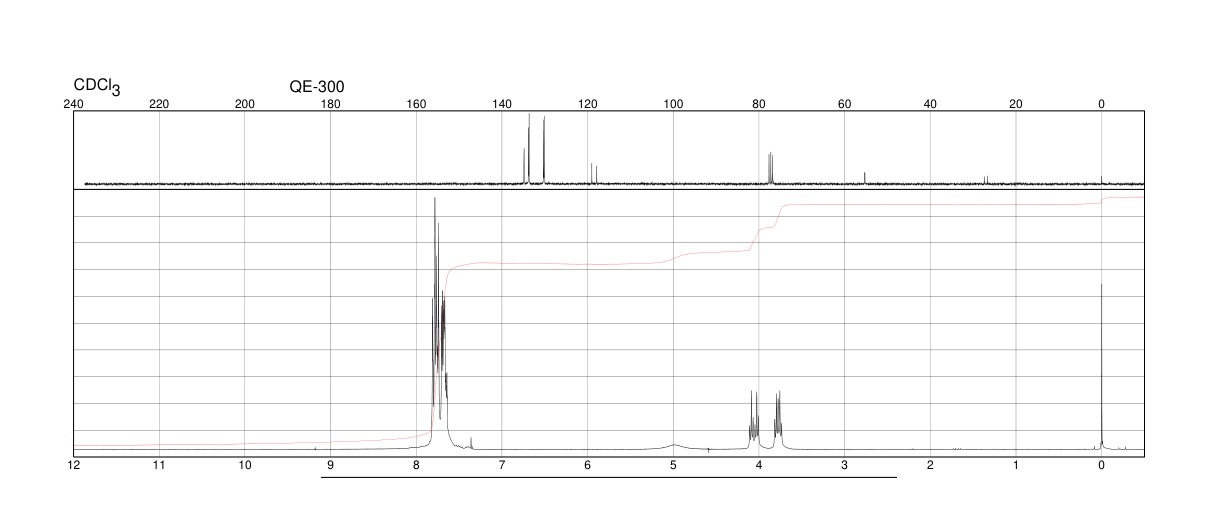Click the TMS reference peak at 0 ppm
Image resolution: width=1224 pixels, height=528 pixels.
(x=1101, y=365)
